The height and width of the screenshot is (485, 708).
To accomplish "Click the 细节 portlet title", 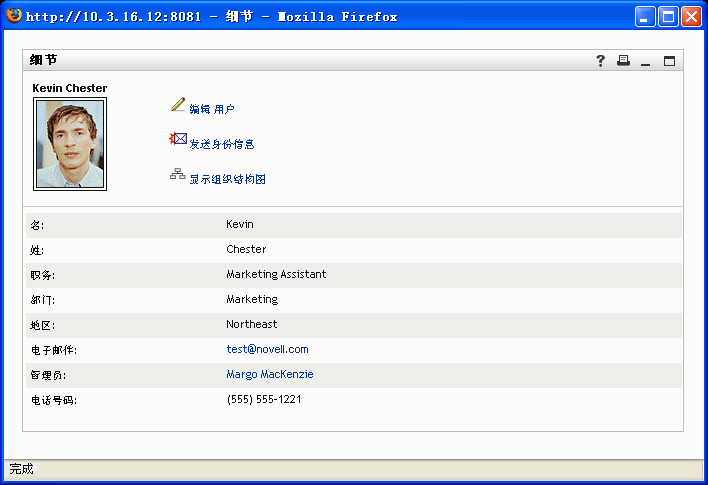I will (43, 60).
